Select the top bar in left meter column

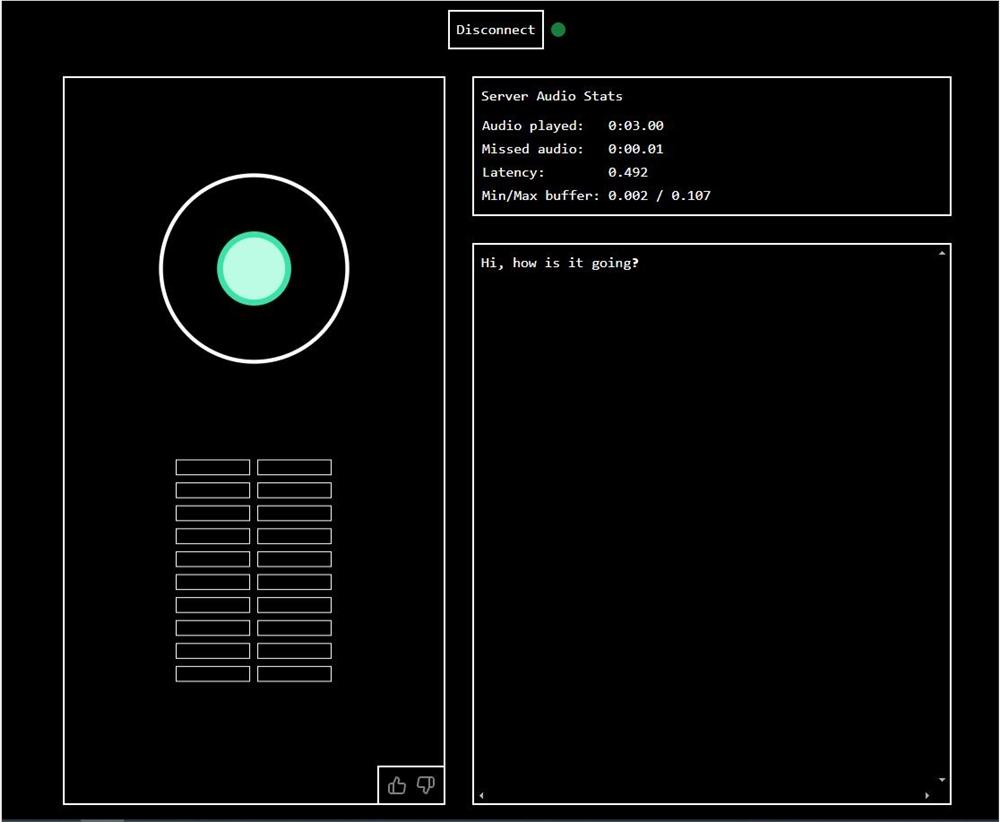[213, 467]
